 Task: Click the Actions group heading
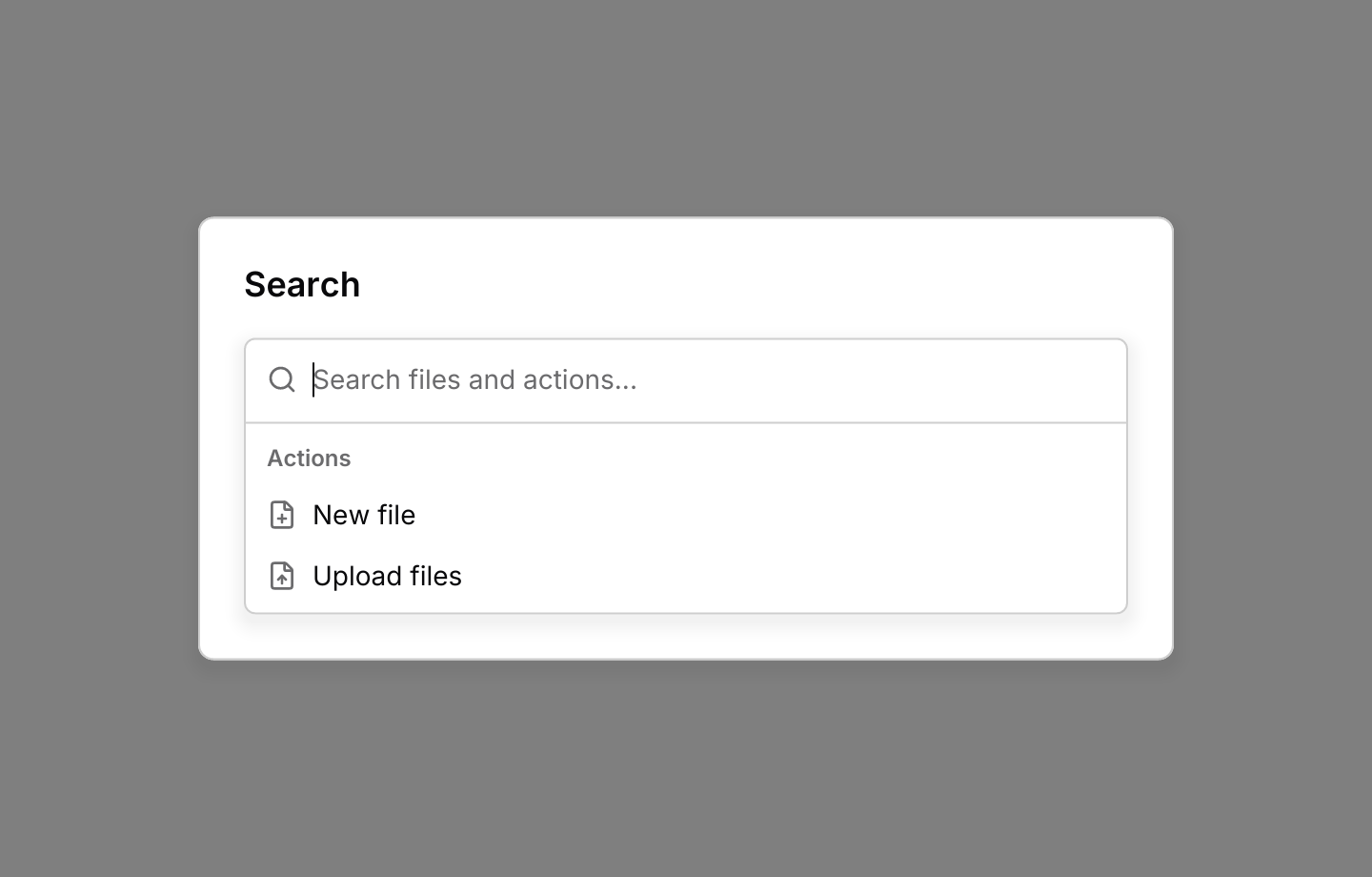(x=309, y=459)
